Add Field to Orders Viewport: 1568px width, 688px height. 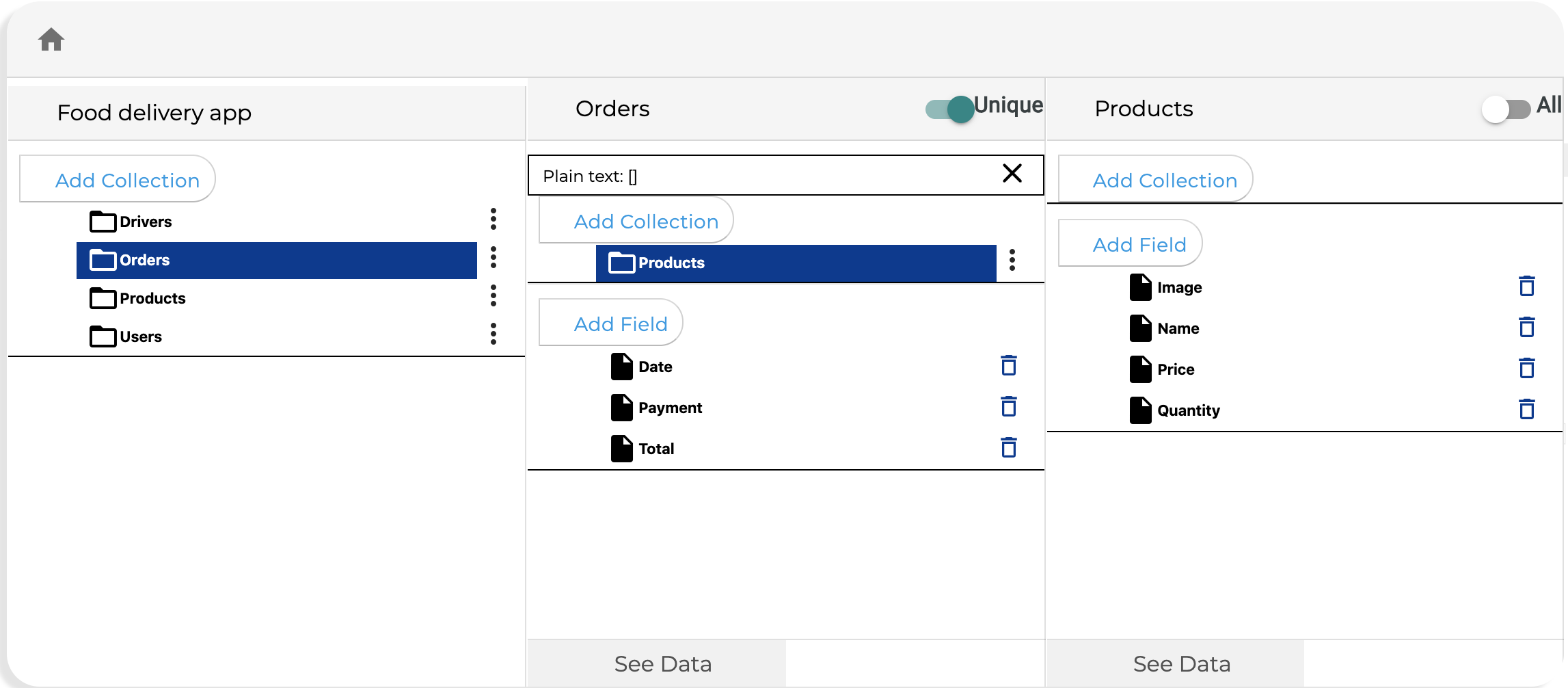(611, 323)
